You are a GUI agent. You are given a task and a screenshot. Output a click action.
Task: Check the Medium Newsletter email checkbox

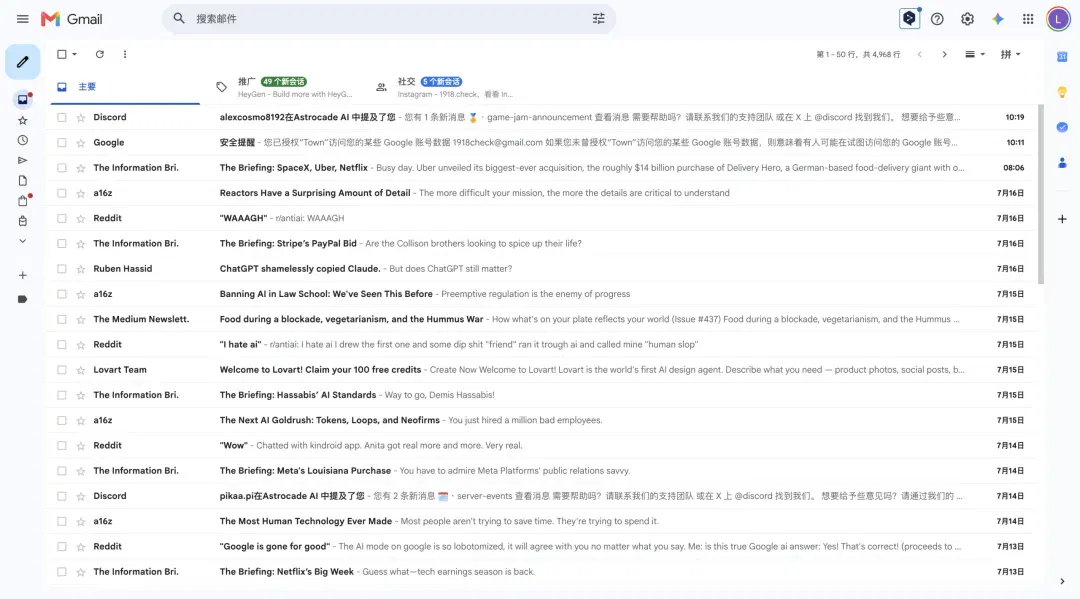62,319
